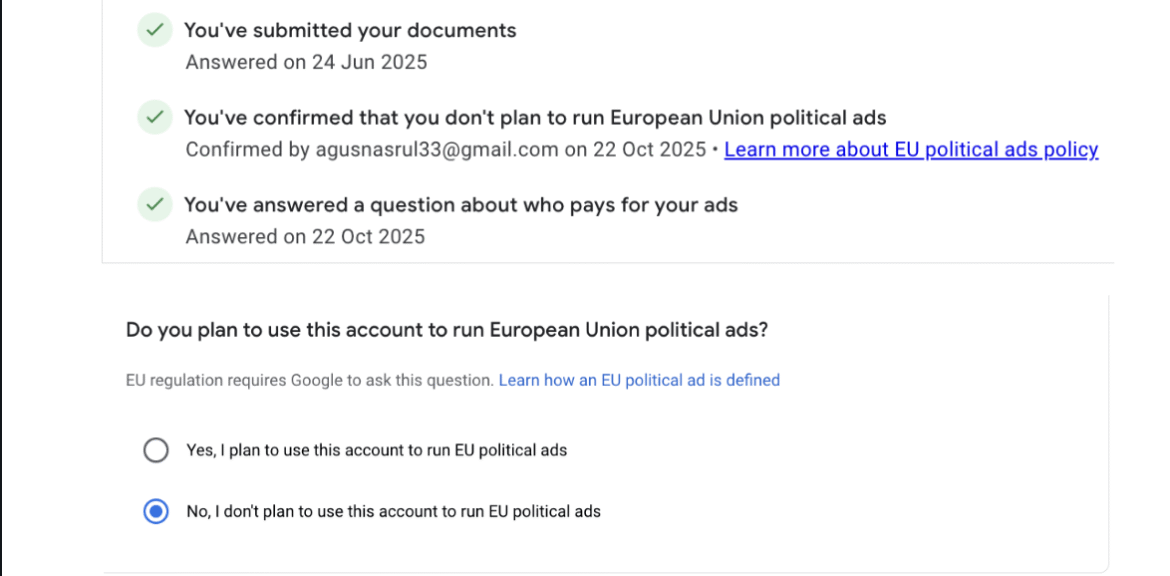Click the EU regulation explanation text
Viewport: 1170px width, 576px height.
[308, 380]
